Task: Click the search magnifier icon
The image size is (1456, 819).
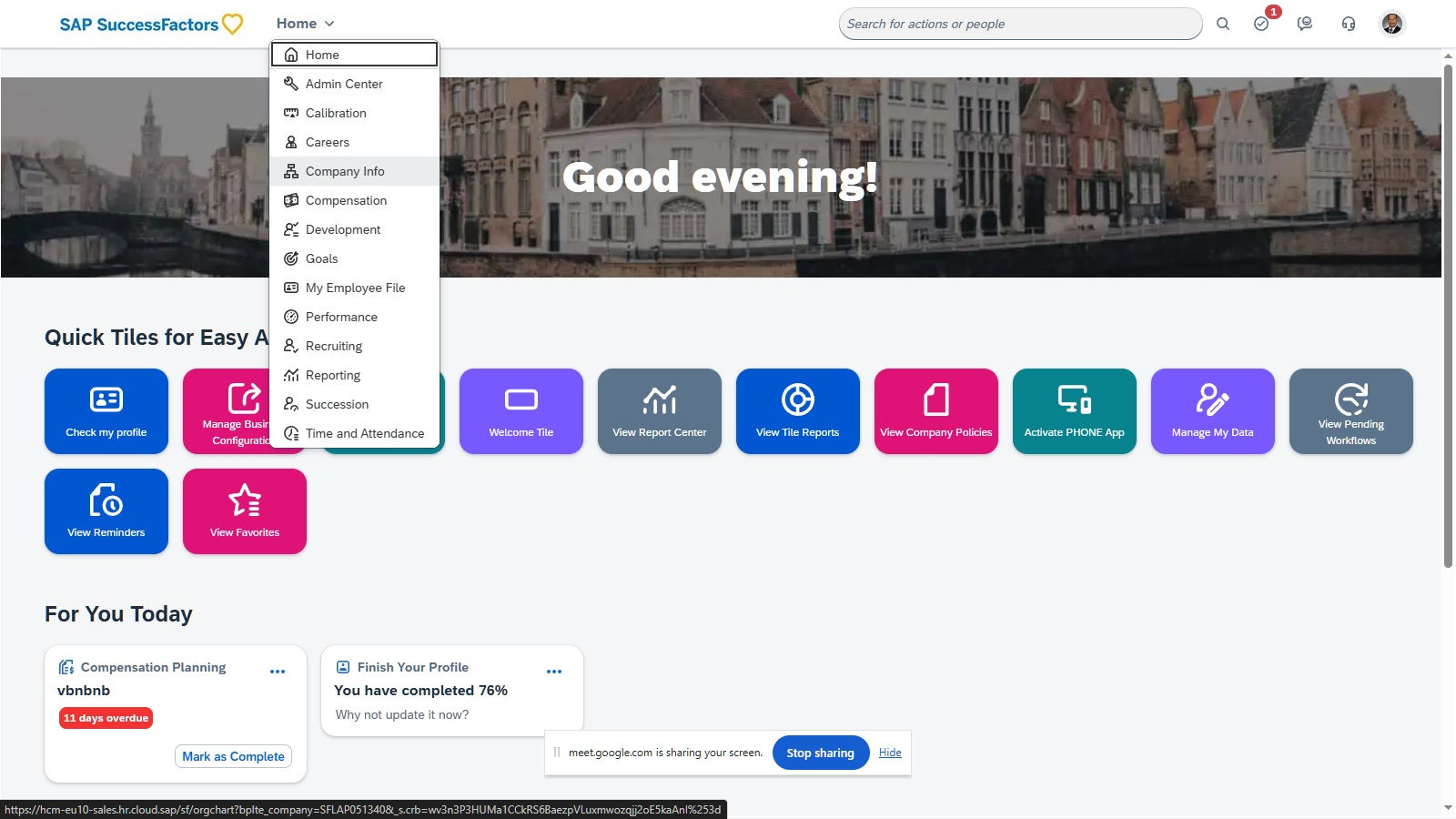Action: coord(1223,25)
